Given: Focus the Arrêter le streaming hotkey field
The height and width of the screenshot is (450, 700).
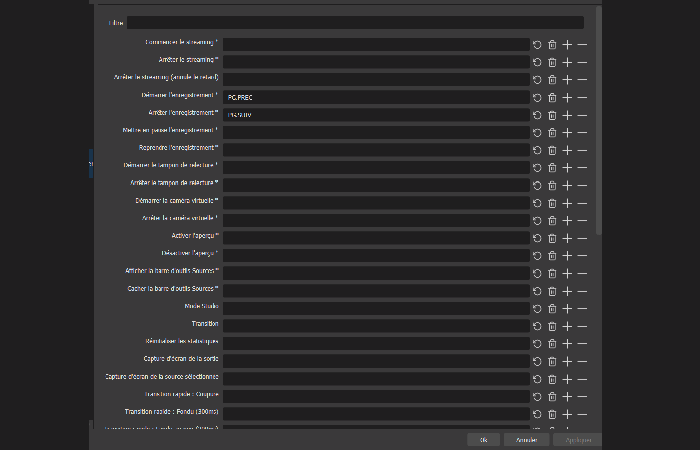Looking at the screenshot, I should (x=376, y=62).
